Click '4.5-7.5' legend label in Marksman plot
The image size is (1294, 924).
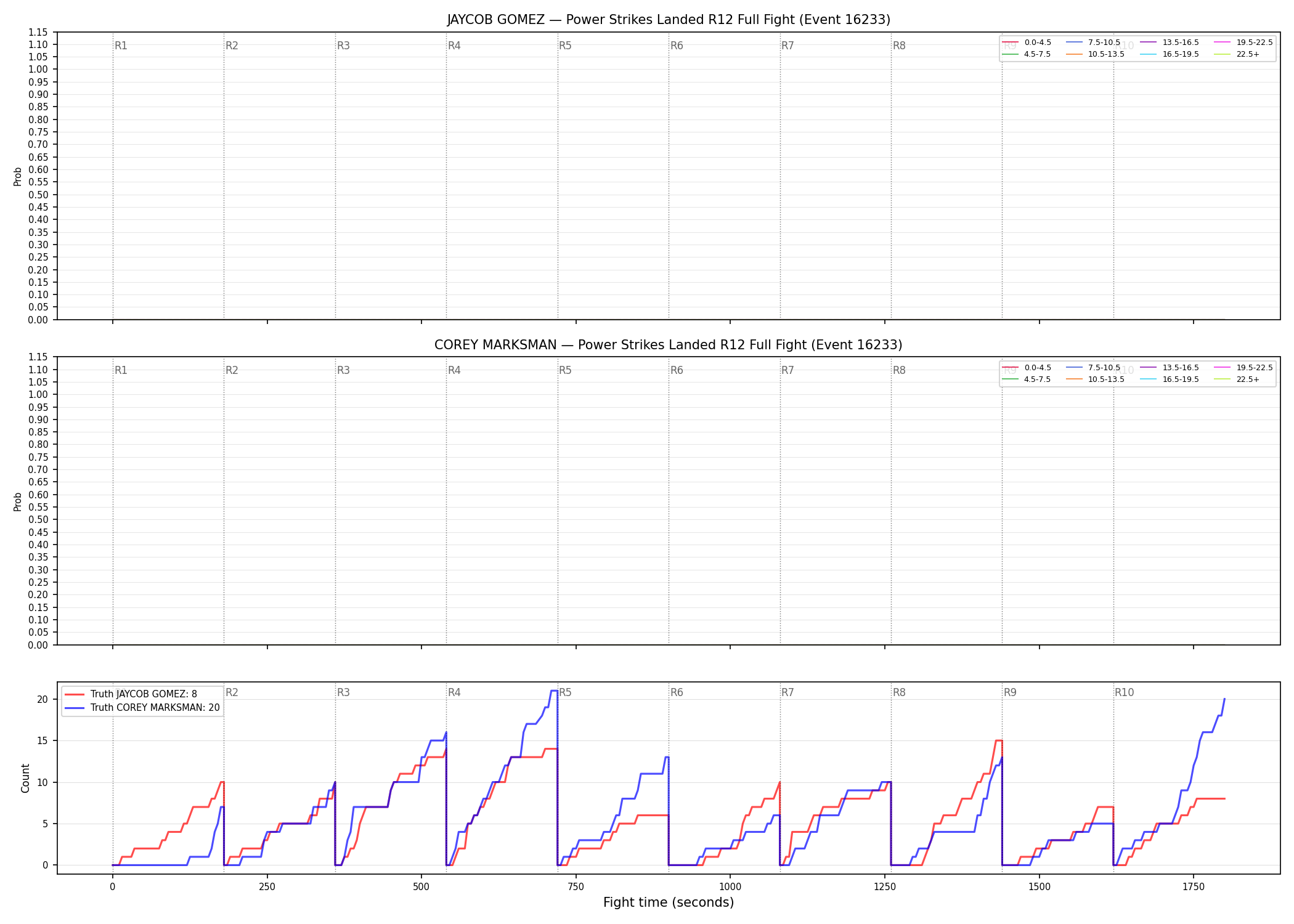click(1038, 379)
